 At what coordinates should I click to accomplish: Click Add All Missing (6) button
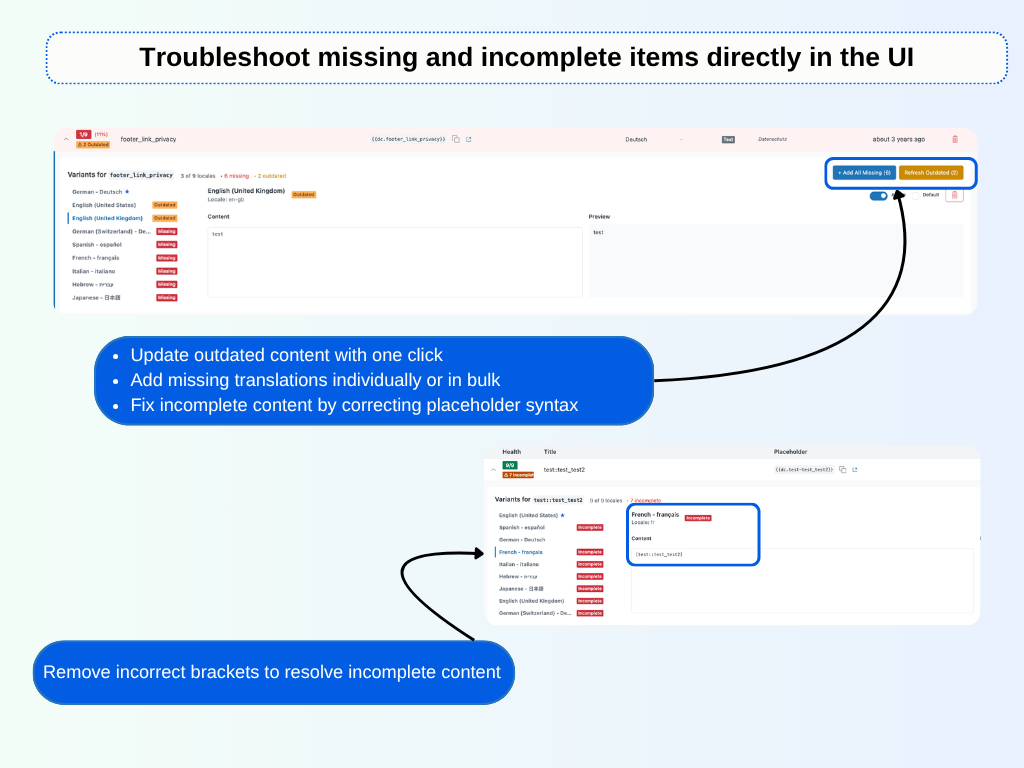click(x=864, y=173)
